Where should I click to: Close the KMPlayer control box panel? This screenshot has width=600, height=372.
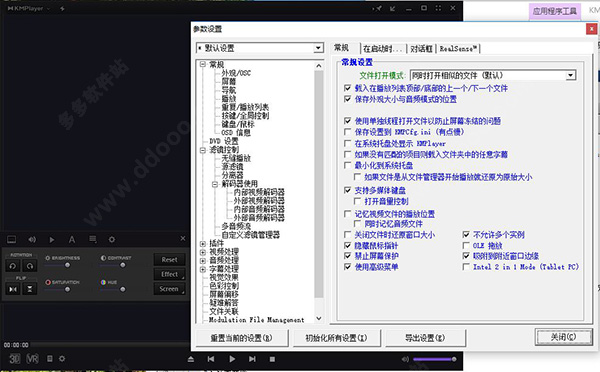click(183, 238)
